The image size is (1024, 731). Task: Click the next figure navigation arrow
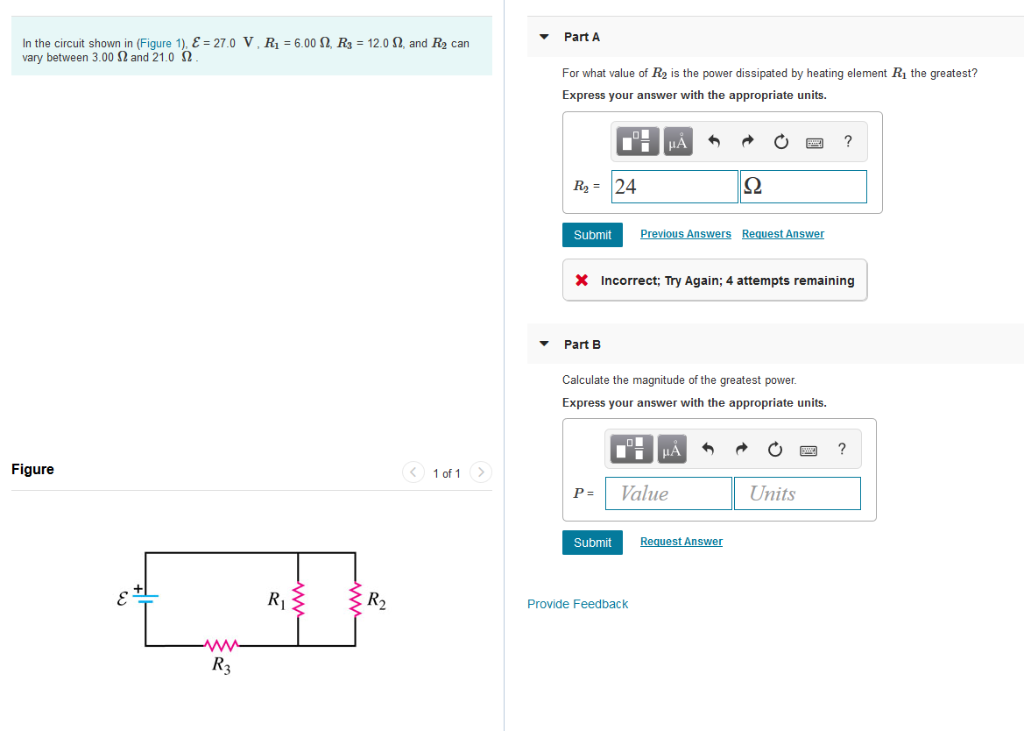click(480, 472)
